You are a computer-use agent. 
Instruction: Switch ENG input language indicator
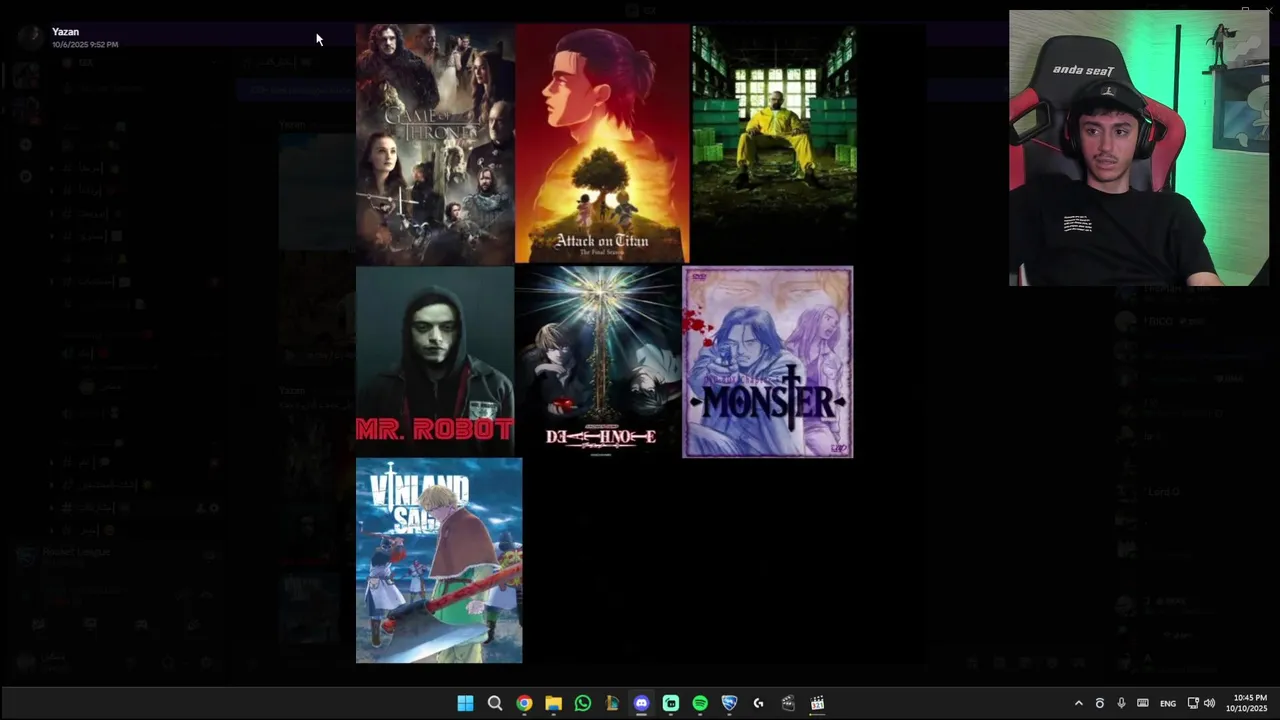pos(1167,704)
